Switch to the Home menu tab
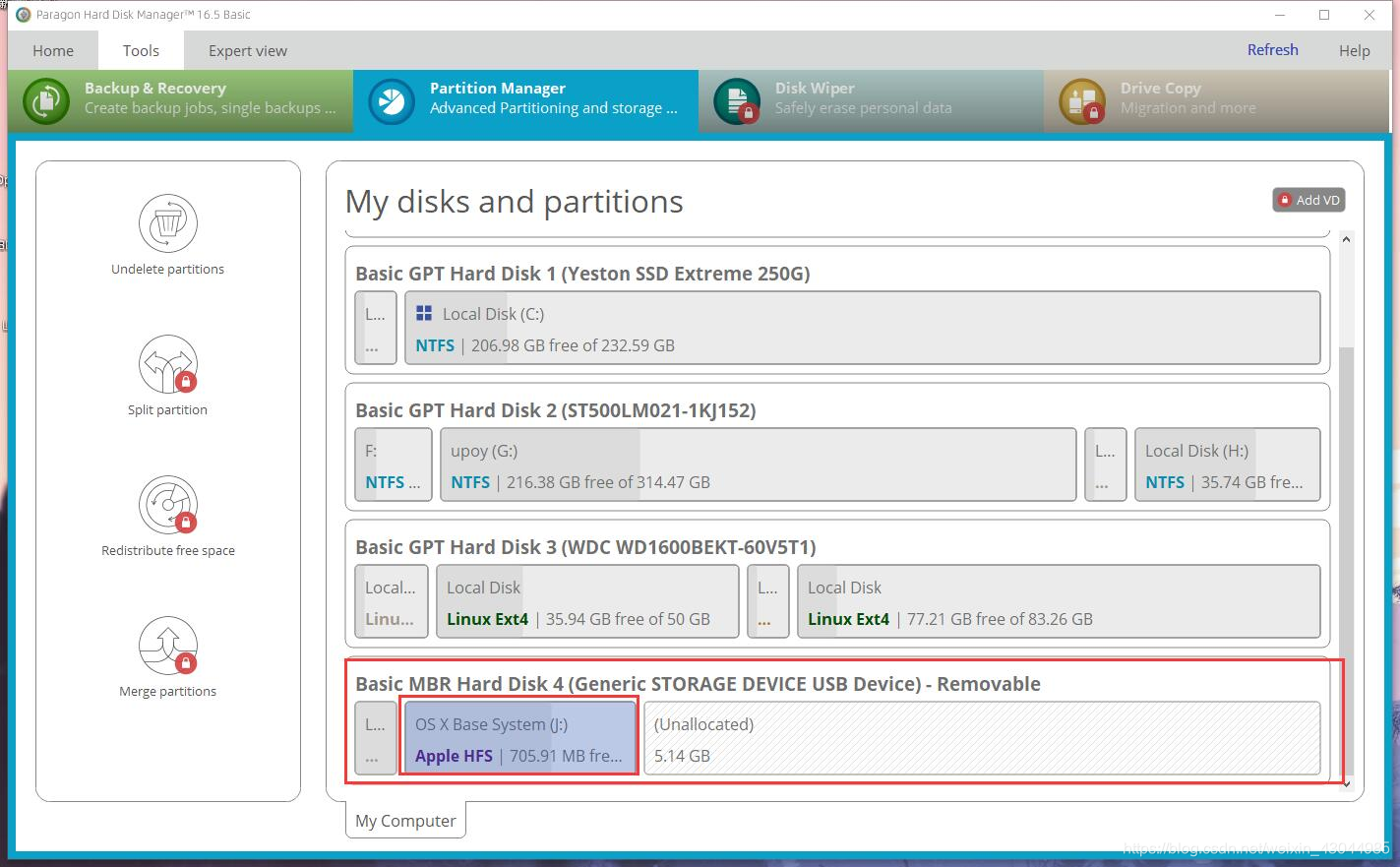 [53, 50]
